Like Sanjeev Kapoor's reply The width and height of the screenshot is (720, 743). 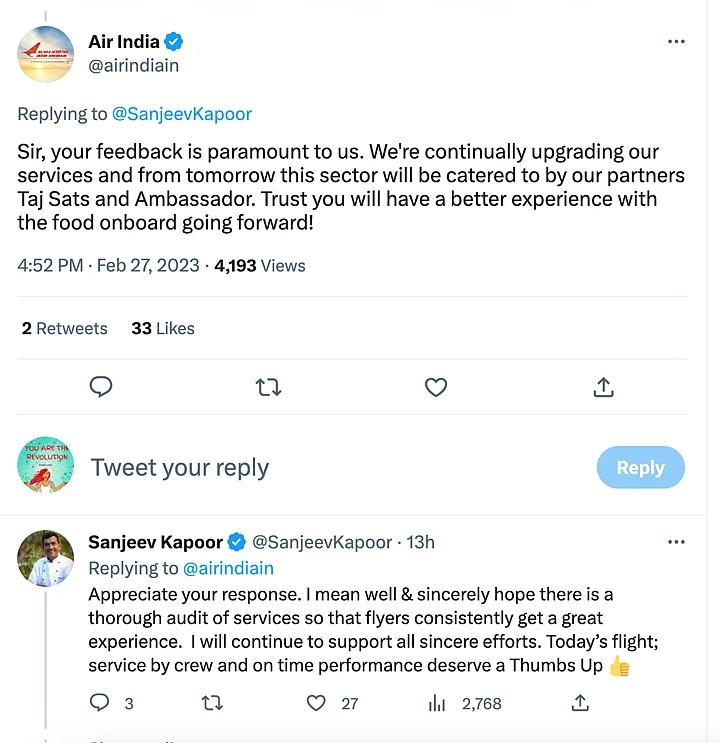click(316, 703)
